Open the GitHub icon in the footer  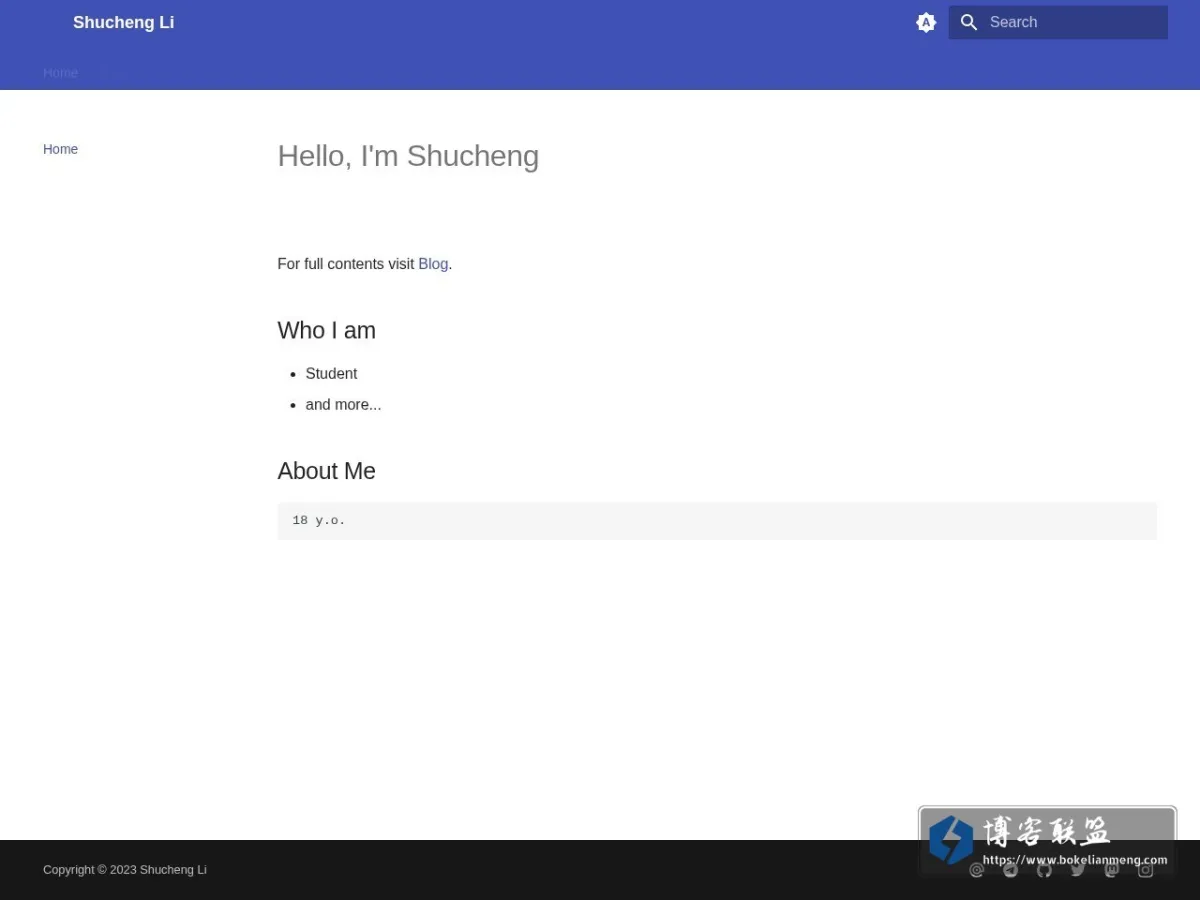click(1044, 870)
